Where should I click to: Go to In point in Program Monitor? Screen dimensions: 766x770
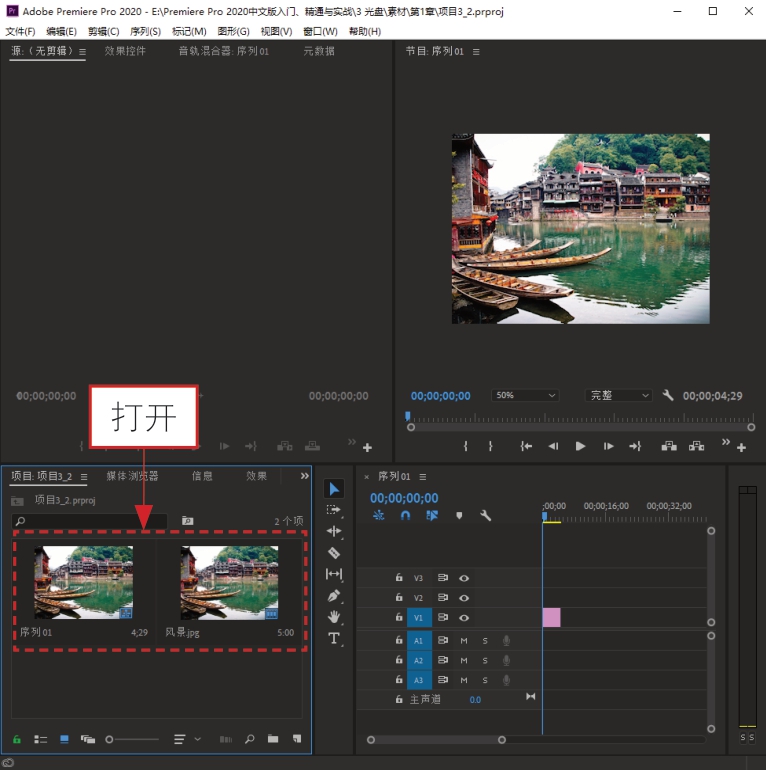[x=526, y=446]
